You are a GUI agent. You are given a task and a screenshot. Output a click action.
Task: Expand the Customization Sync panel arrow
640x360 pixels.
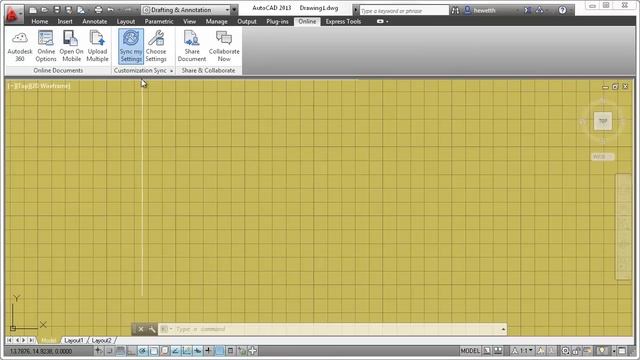(x=171, y=71)
